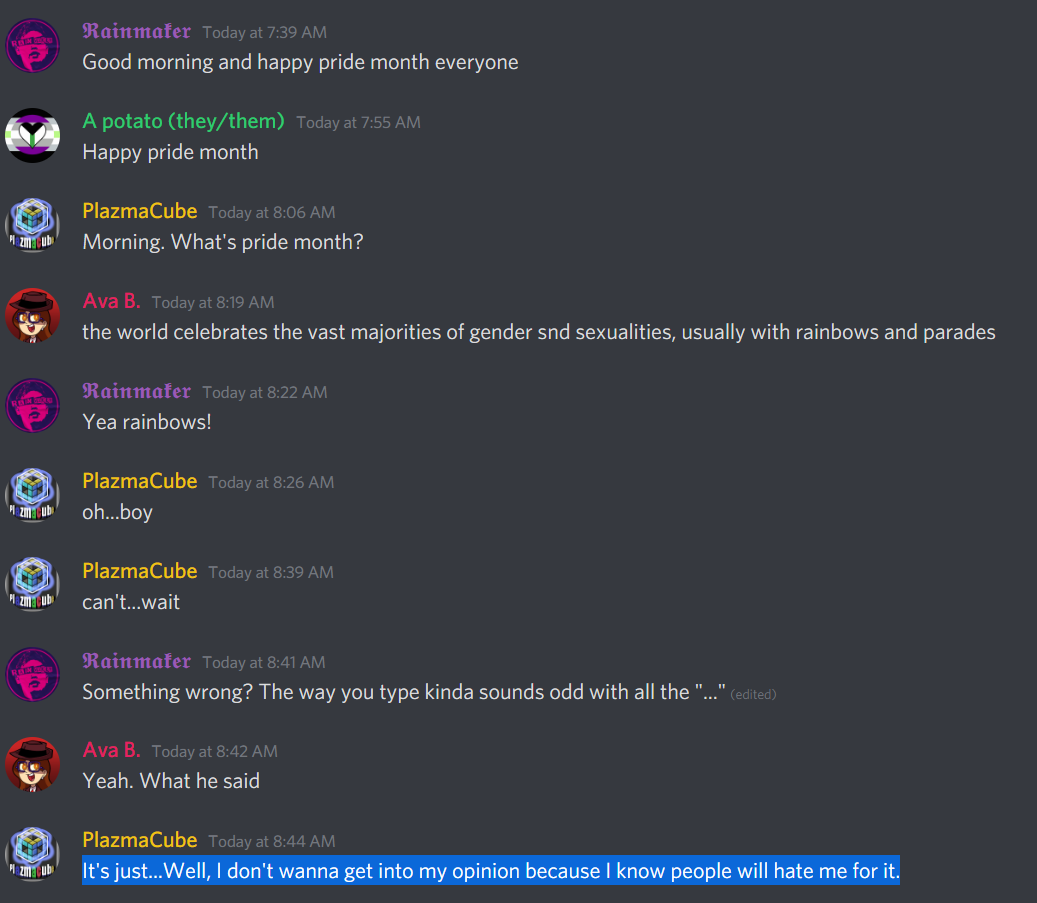Open Rainmaker's avatar on the 7:39 AM message

coord(32,46)
